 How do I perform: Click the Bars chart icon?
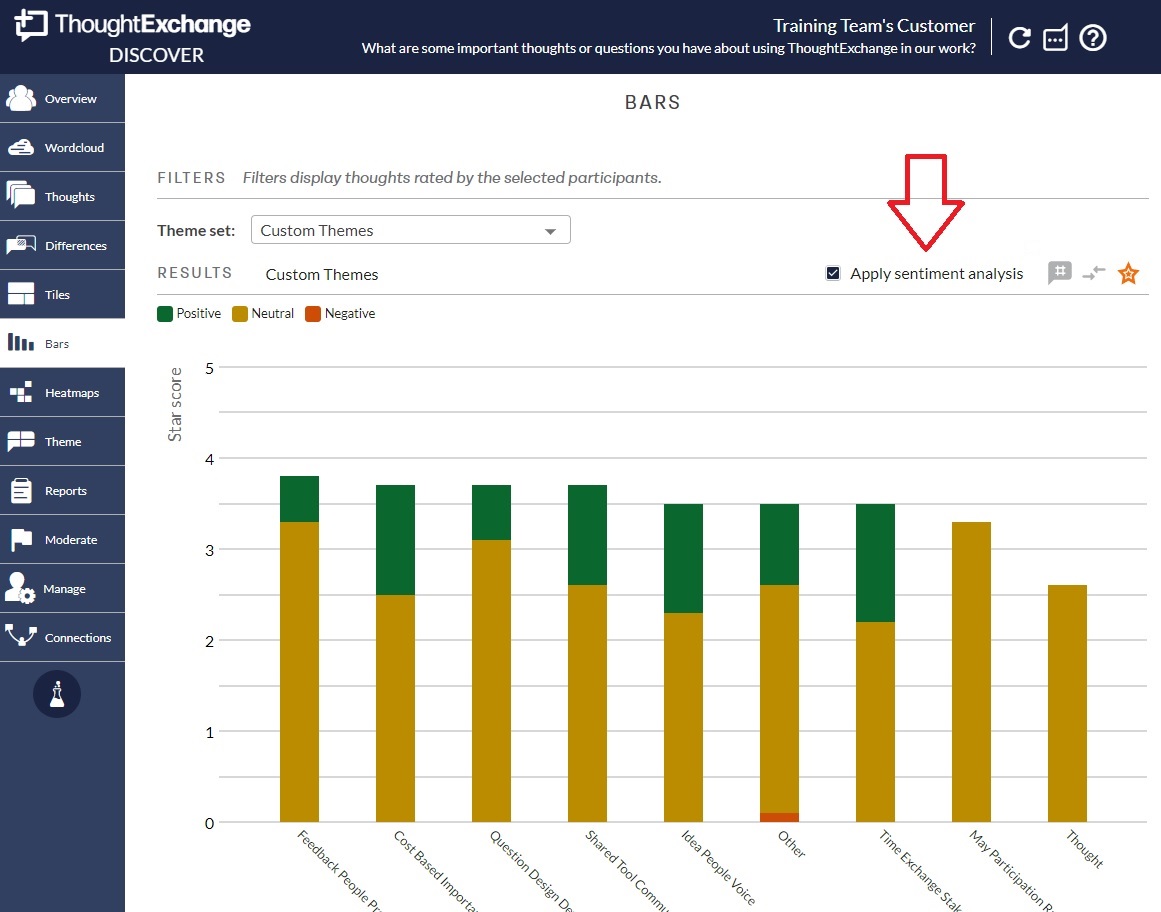pos(21,342)
